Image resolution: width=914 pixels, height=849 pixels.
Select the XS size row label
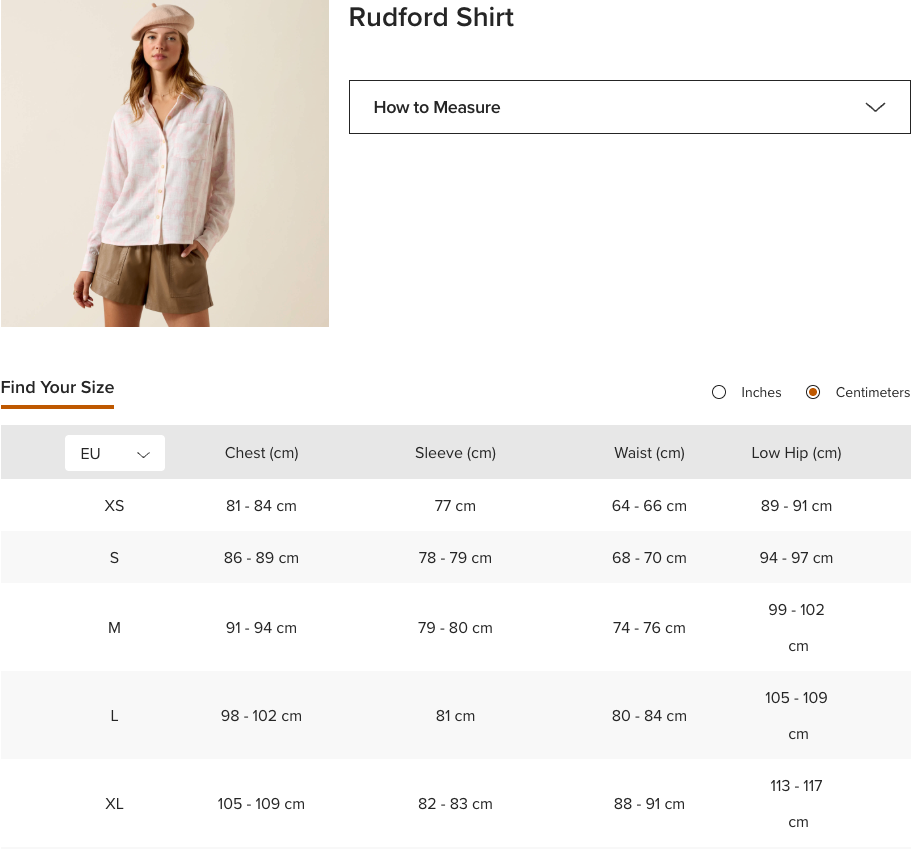tap(114, 506)
